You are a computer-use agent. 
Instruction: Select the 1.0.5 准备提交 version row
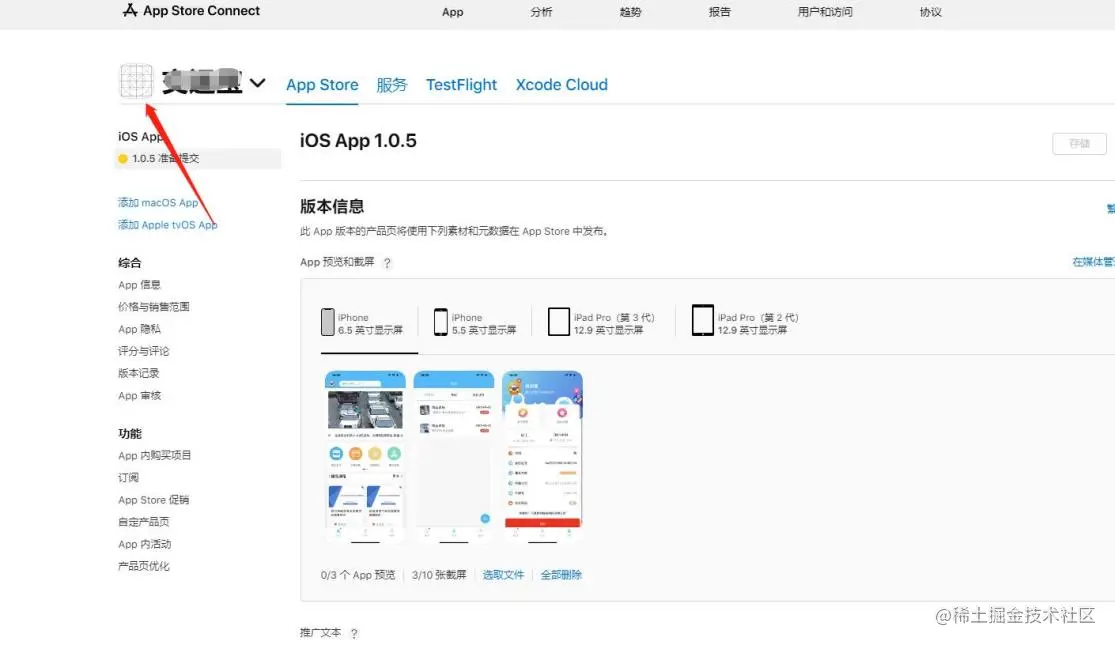pos(198,159)
